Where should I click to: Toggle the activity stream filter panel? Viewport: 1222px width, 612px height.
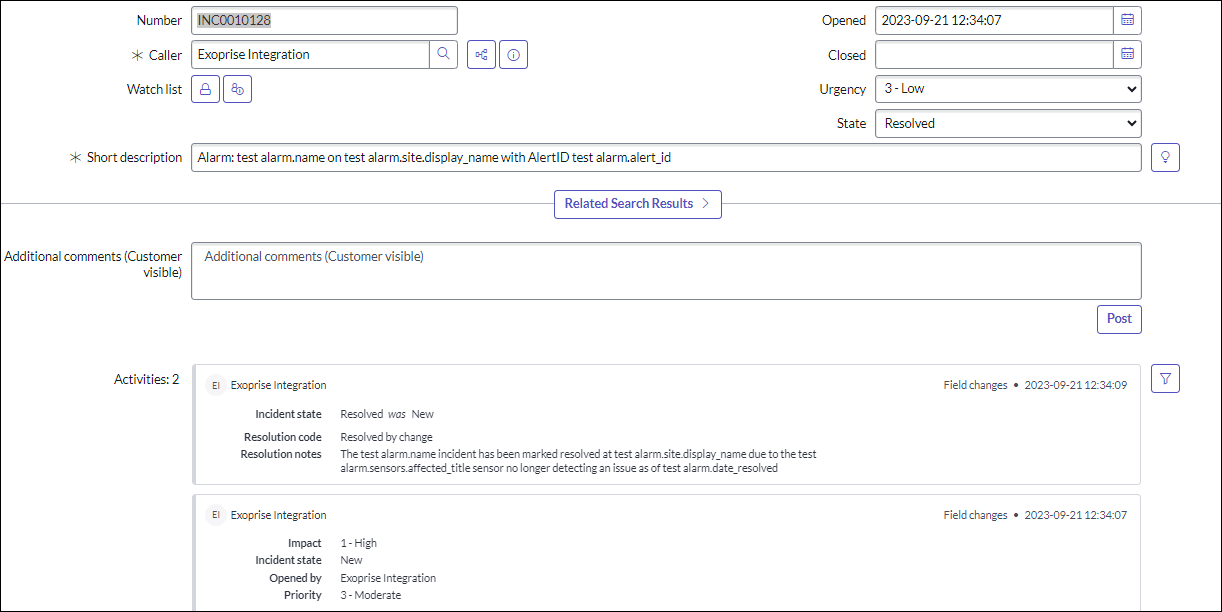click(1165, 378)
